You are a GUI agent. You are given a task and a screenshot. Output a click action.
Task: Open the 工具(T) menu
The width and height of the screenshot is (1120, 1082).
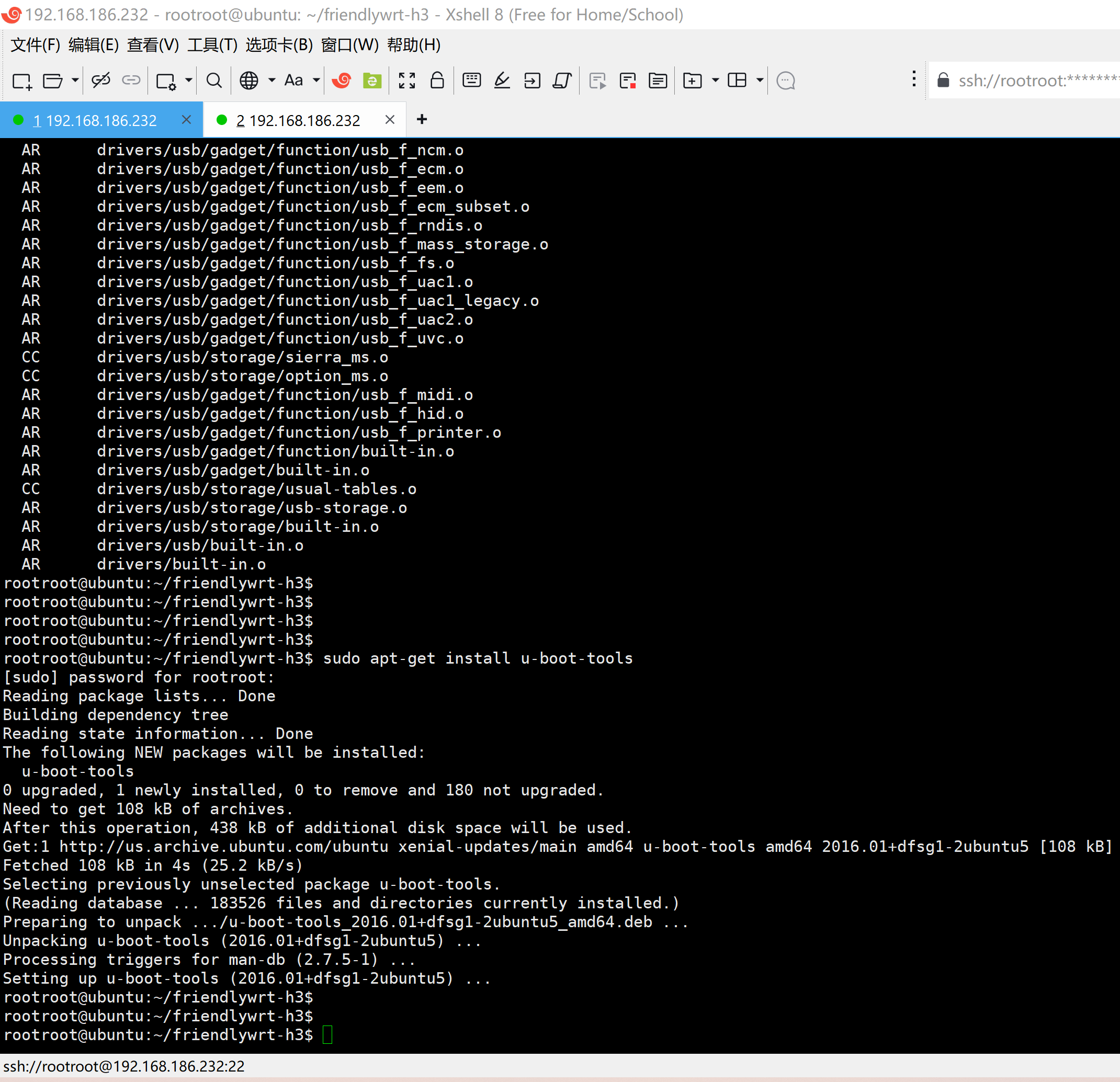[x=212, y=44]
